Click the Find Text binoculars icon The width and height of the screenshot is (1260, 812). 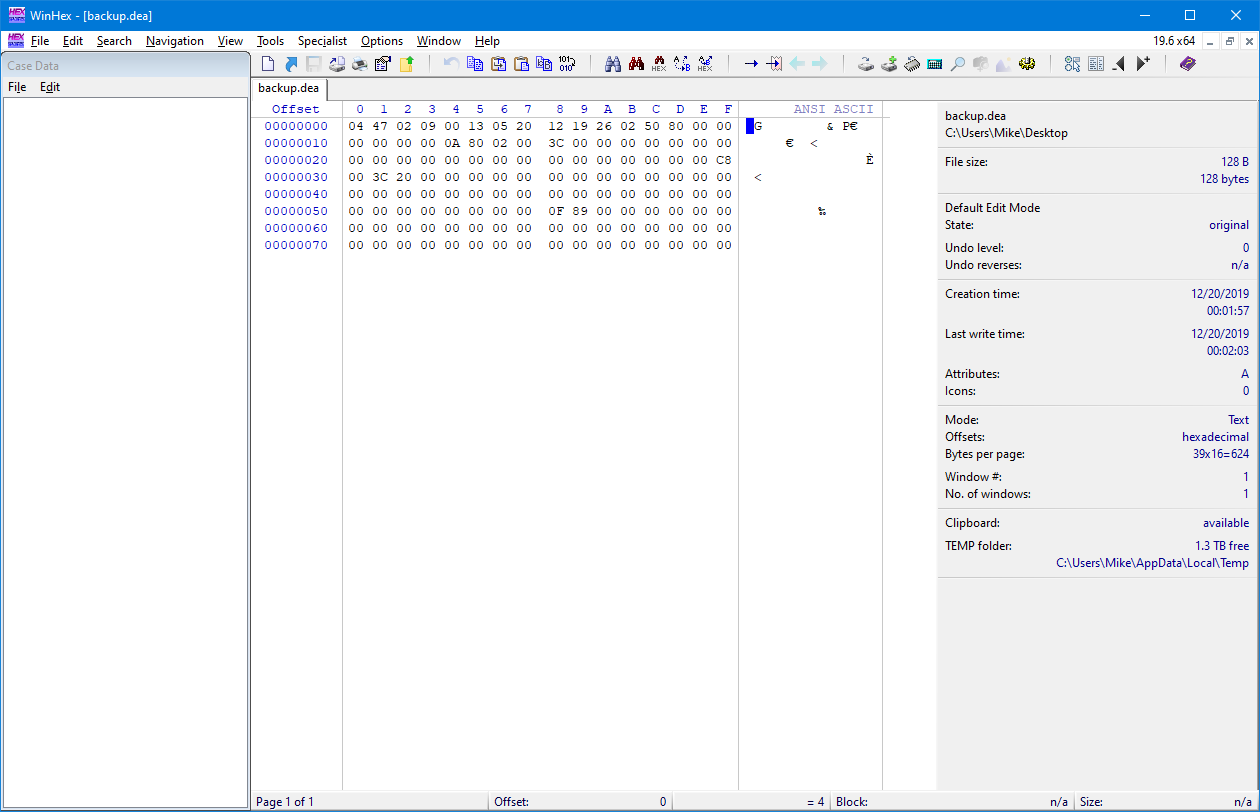click(613, 64)
